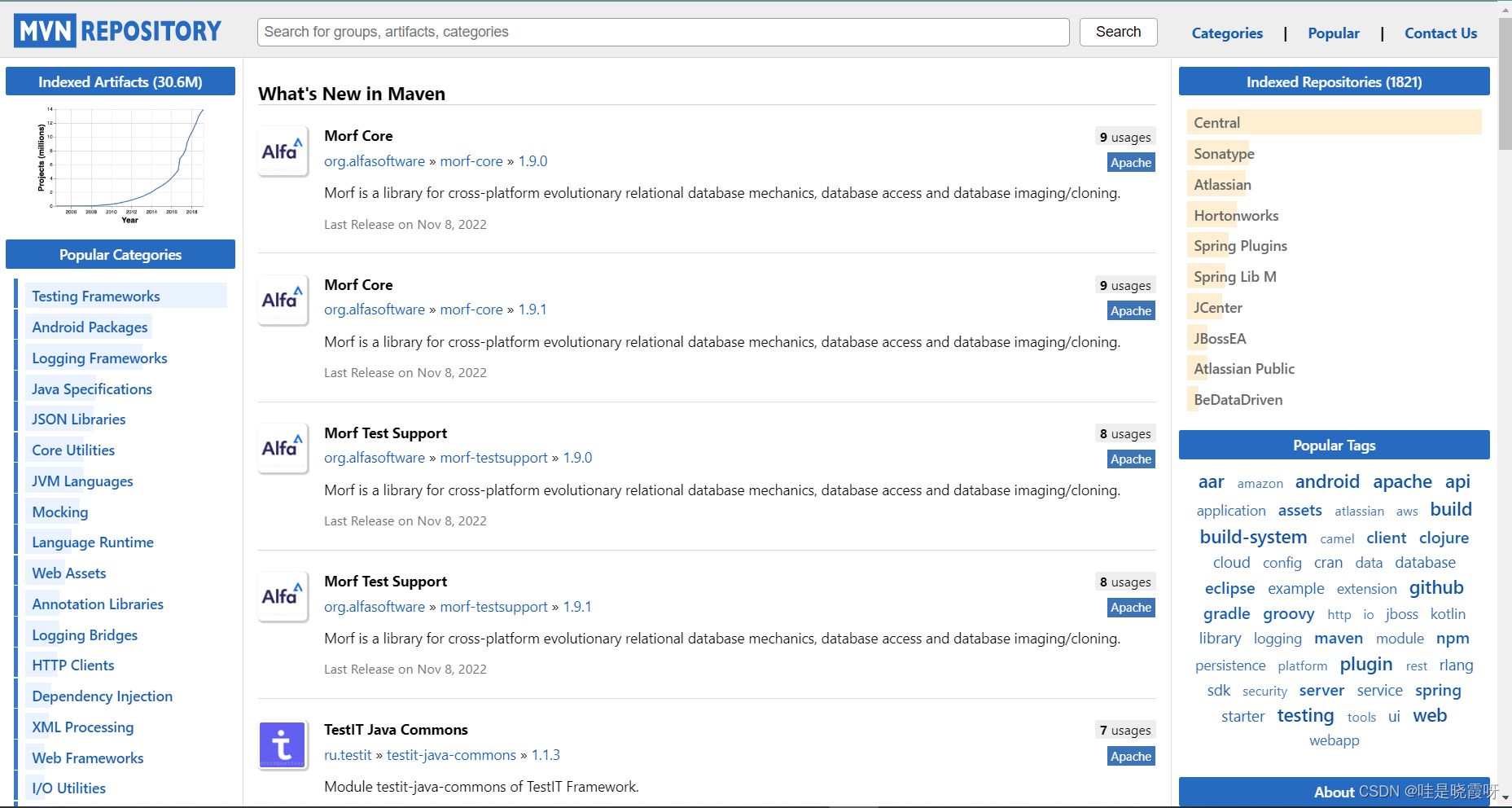This screenshot has height=808, width=1512.
Task: Select the Atlassian Public repository
Action: coord(1243,369)
